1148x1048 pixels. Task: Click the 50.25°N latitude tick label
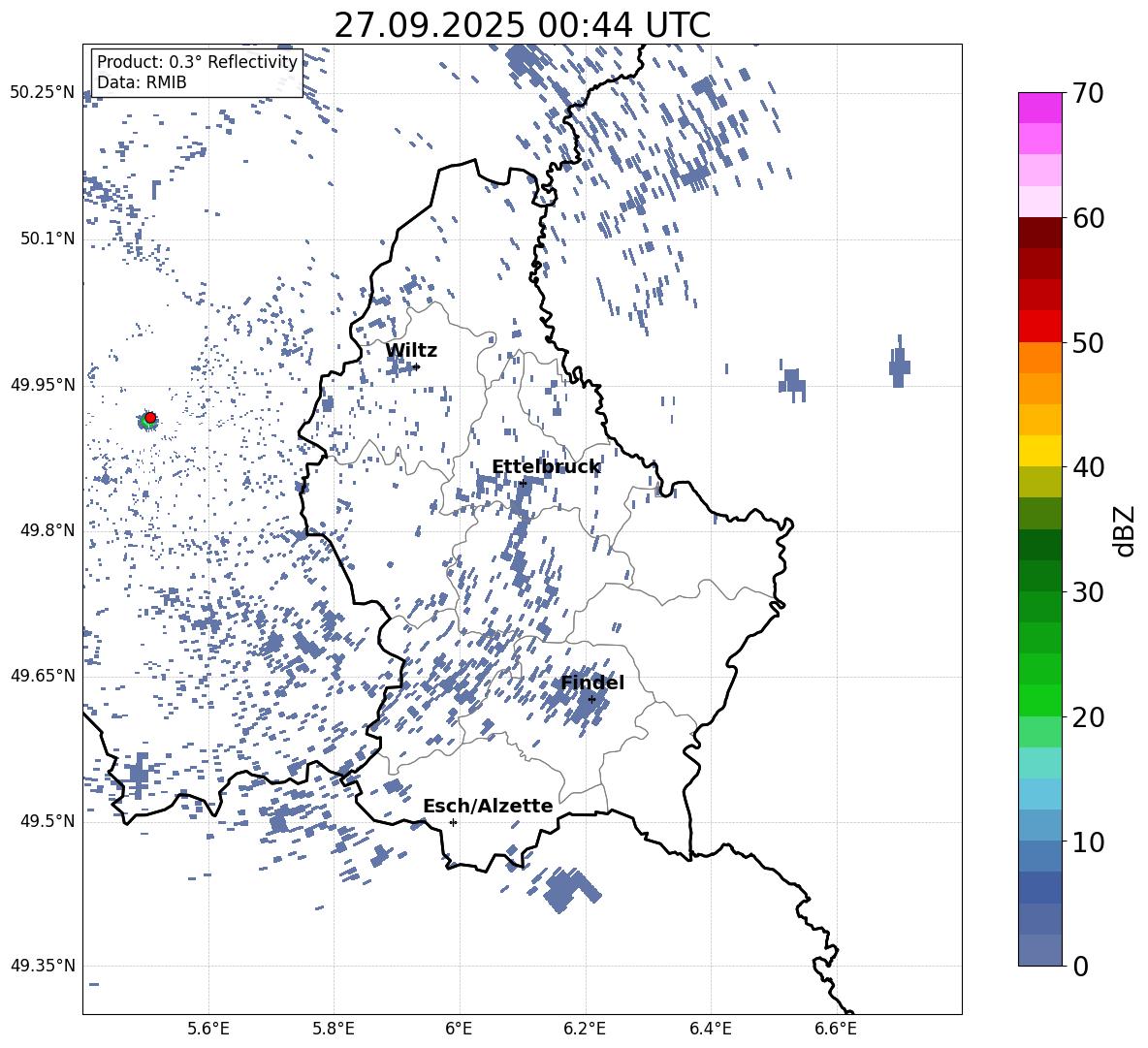[42, 93]
